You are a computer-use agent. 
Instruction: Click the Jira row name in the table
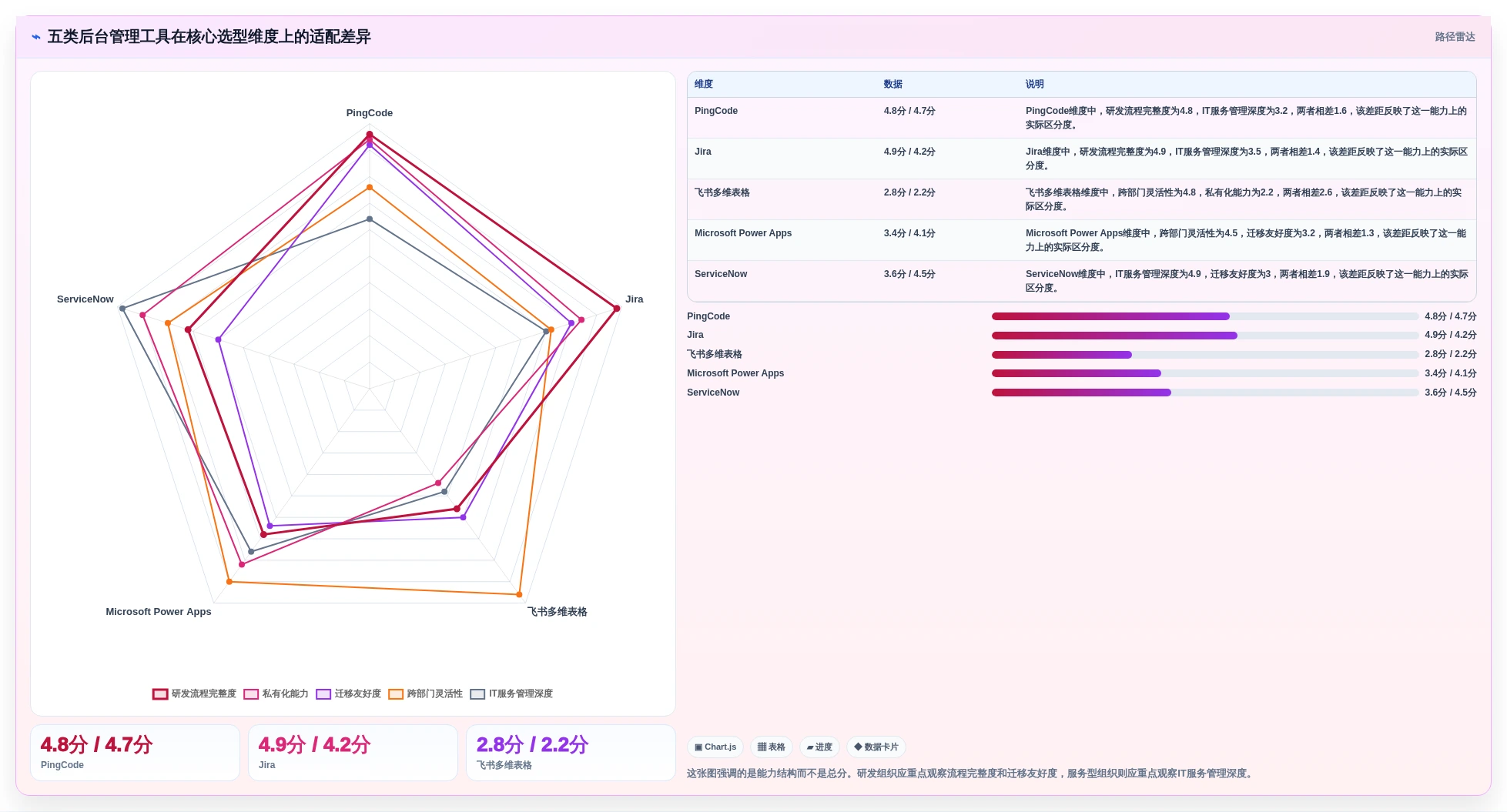click(x=703, y=152)
